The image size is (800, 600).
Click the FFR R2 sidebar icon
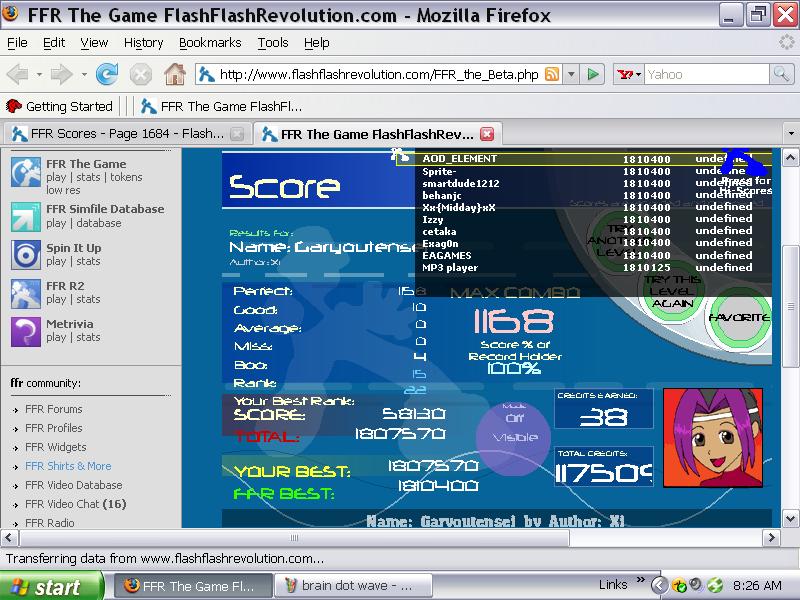pos(26,293)
